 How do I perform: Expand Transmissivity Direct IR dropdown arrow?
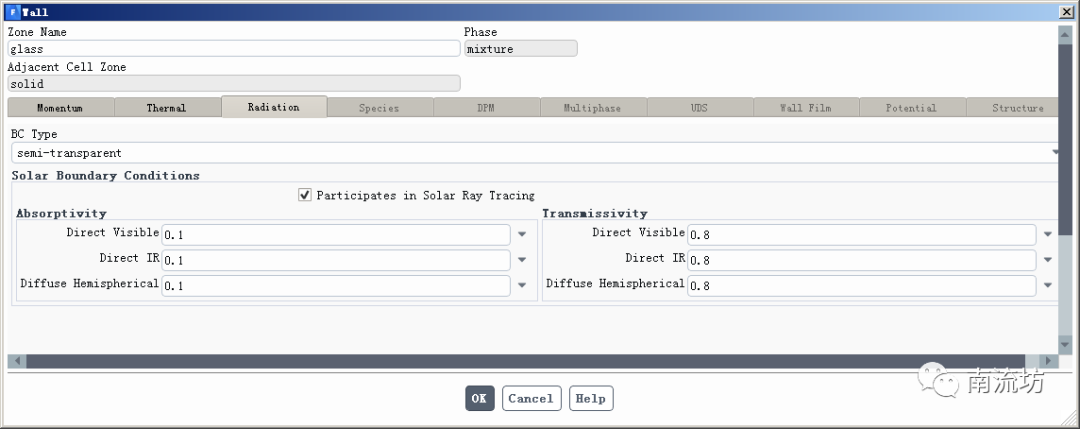(x=1048, y=260)
